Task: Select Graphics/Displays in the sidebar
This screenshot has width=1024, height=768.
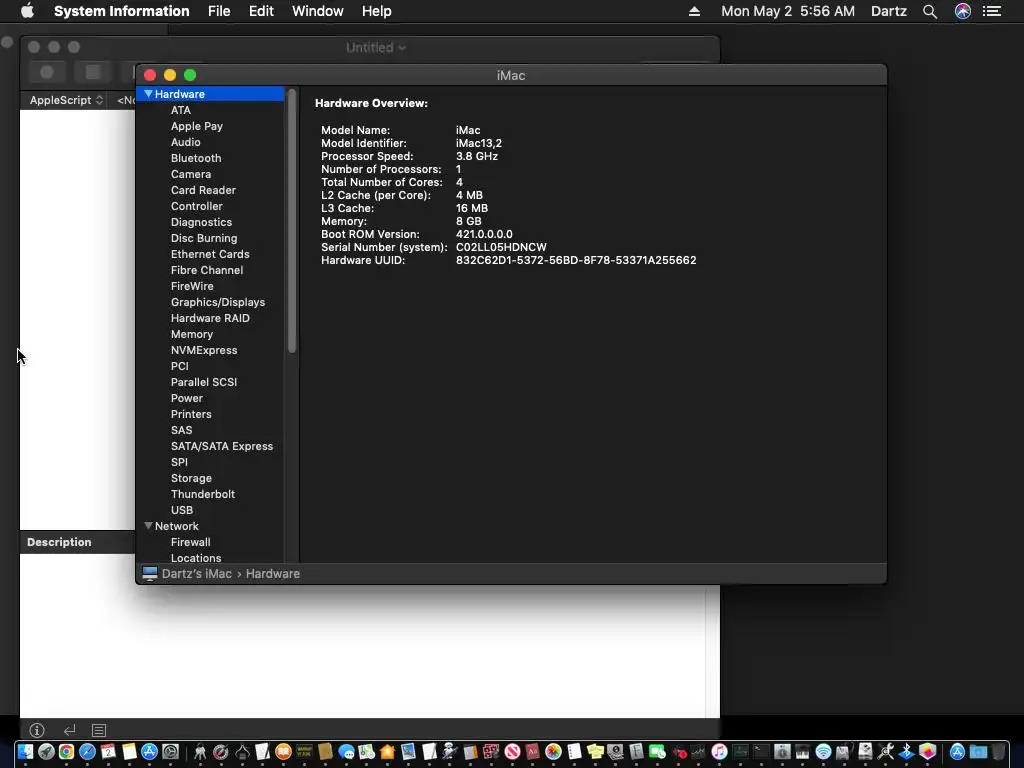Action: pos(217,302)
